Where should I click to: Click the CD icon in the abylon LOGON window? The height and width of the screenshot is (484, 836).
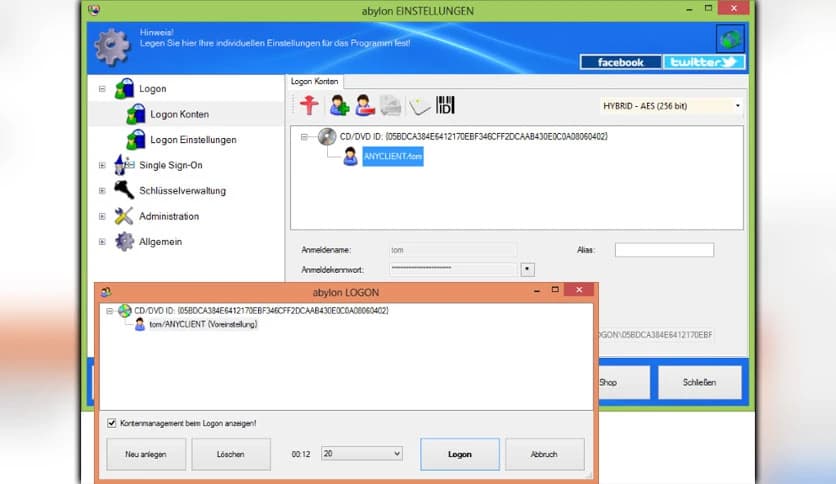pos(125,310)
